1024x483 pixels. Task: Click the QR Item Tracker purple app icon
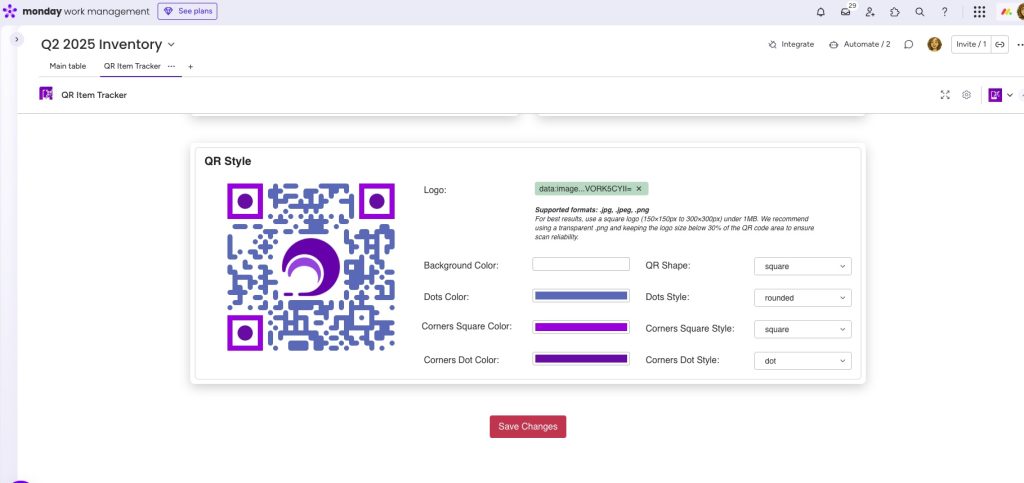point(46,94)
